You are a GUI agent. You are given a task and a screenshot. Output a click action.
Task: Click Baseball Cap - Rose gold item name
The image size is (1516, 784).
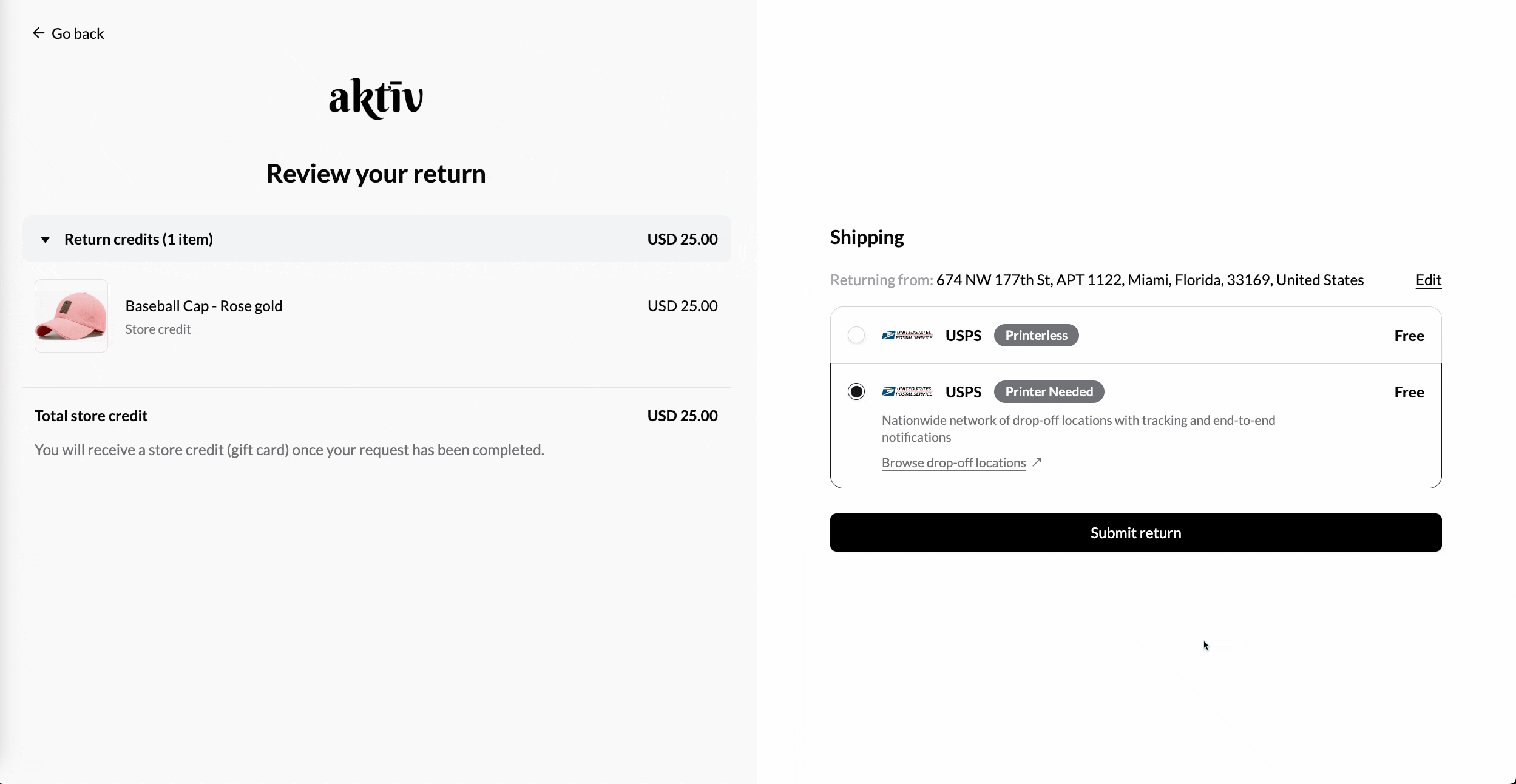coord(204,306)
